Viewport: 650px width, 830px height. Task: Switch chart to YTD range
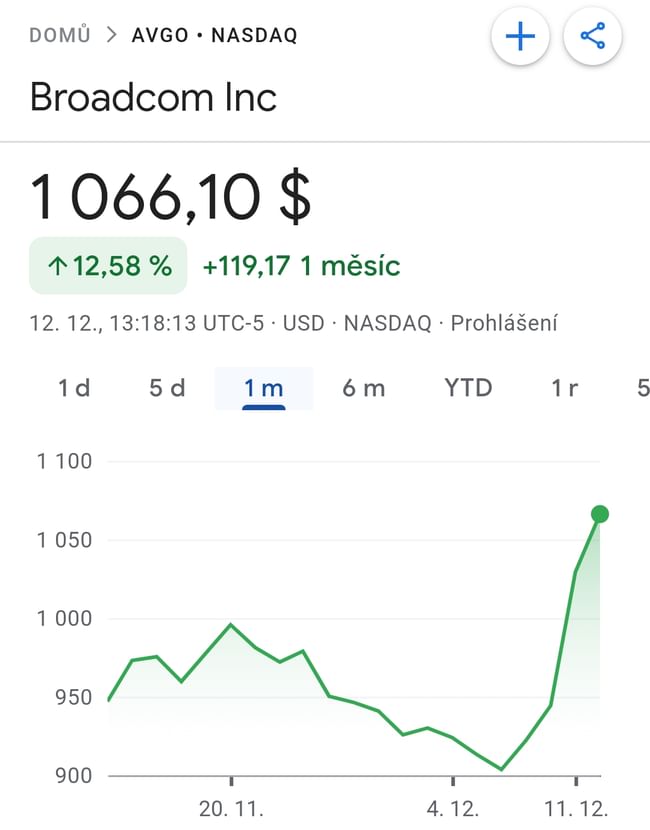(x=468, y=388)
